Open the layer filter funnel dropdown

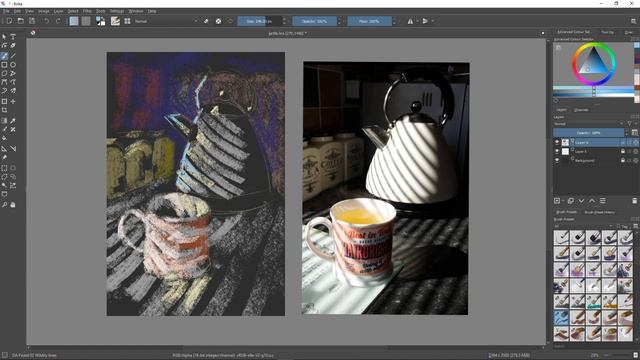click(631, 124)
